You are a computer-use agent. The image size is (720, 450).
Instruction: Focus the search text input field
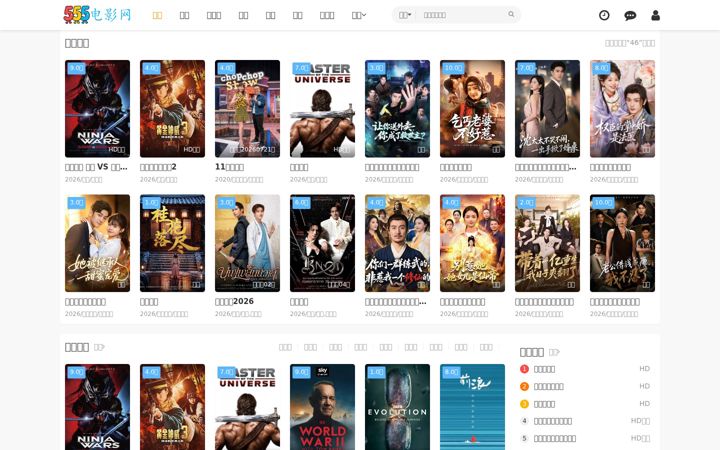[463, 15]
